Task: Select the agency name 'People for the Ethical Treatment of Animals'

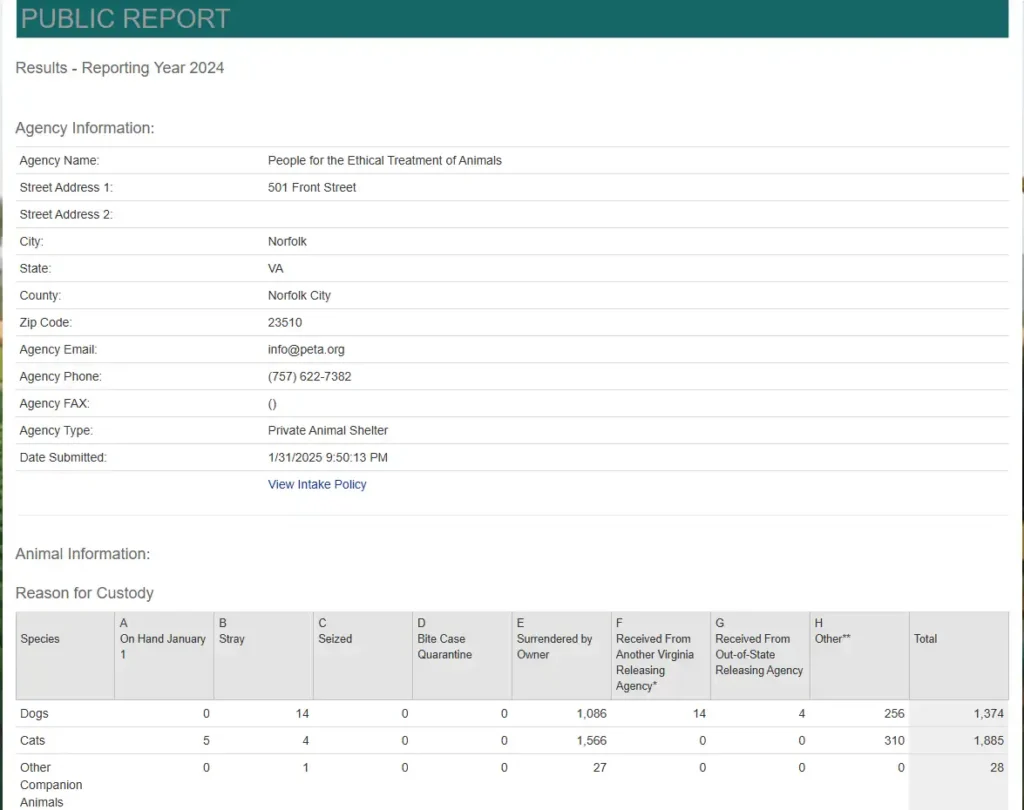Action: coord(385,160)
